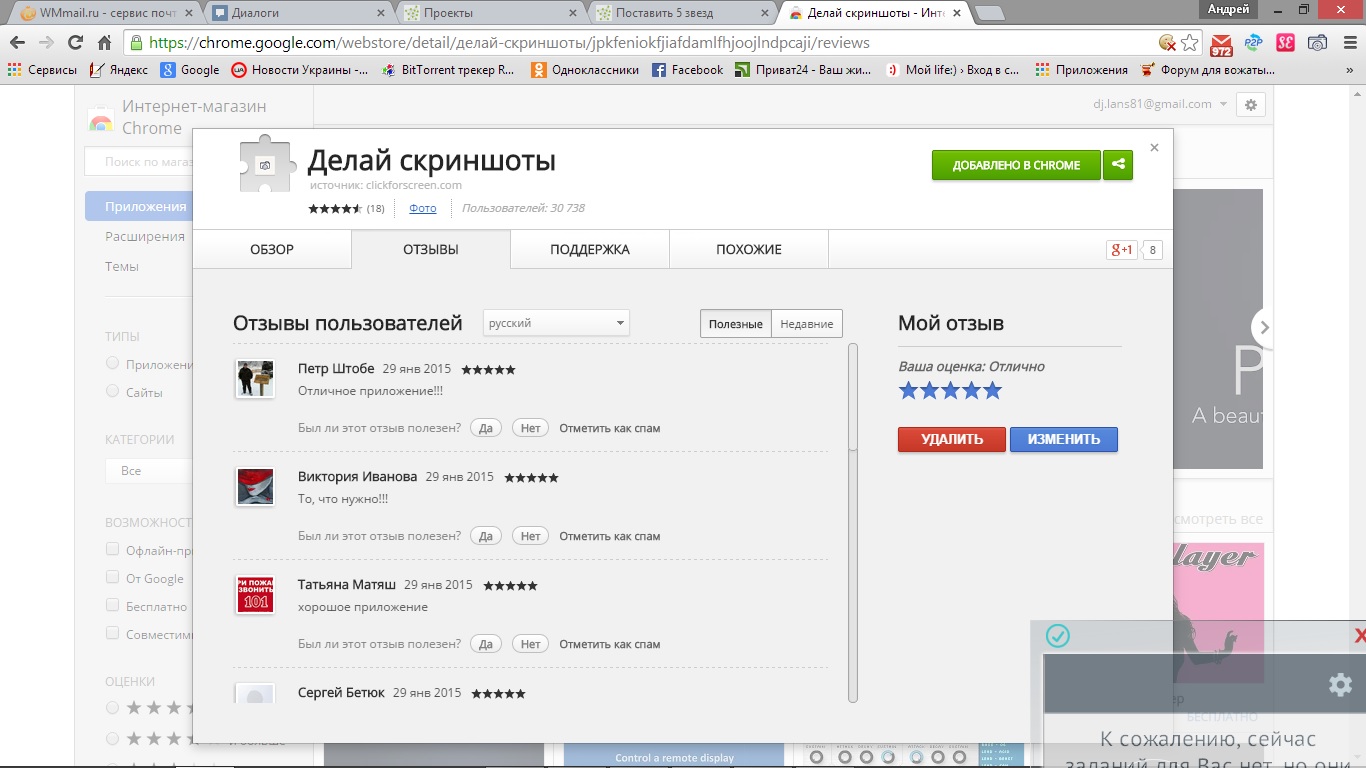Mark Татьяна Матяш's review helpful with Да
The height and width of the screenshot is (768, 1366).
(486, 644)
